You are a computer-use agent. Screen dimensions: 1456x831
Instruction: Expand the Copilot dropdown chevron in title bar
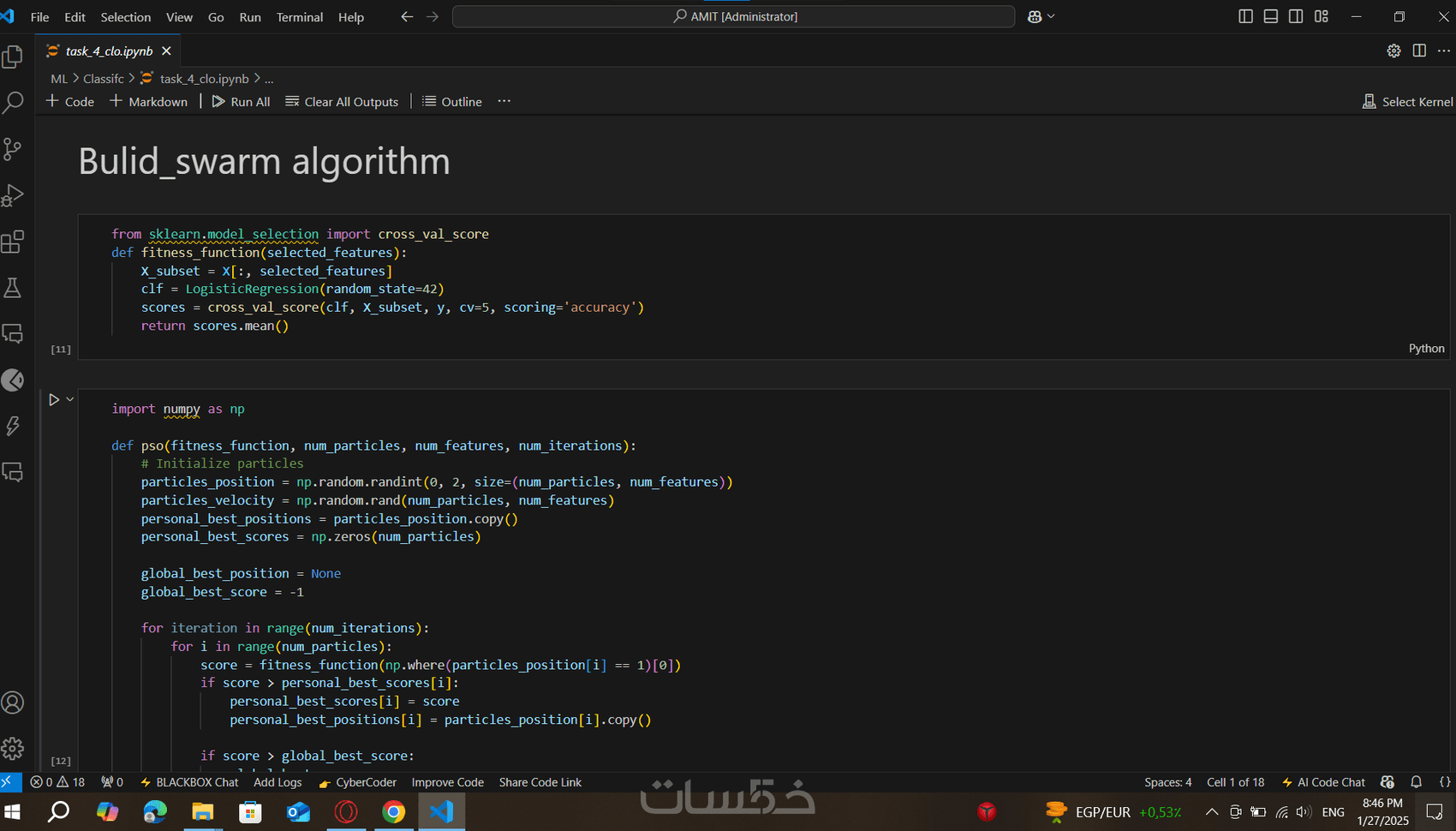tap(1051, 16)
